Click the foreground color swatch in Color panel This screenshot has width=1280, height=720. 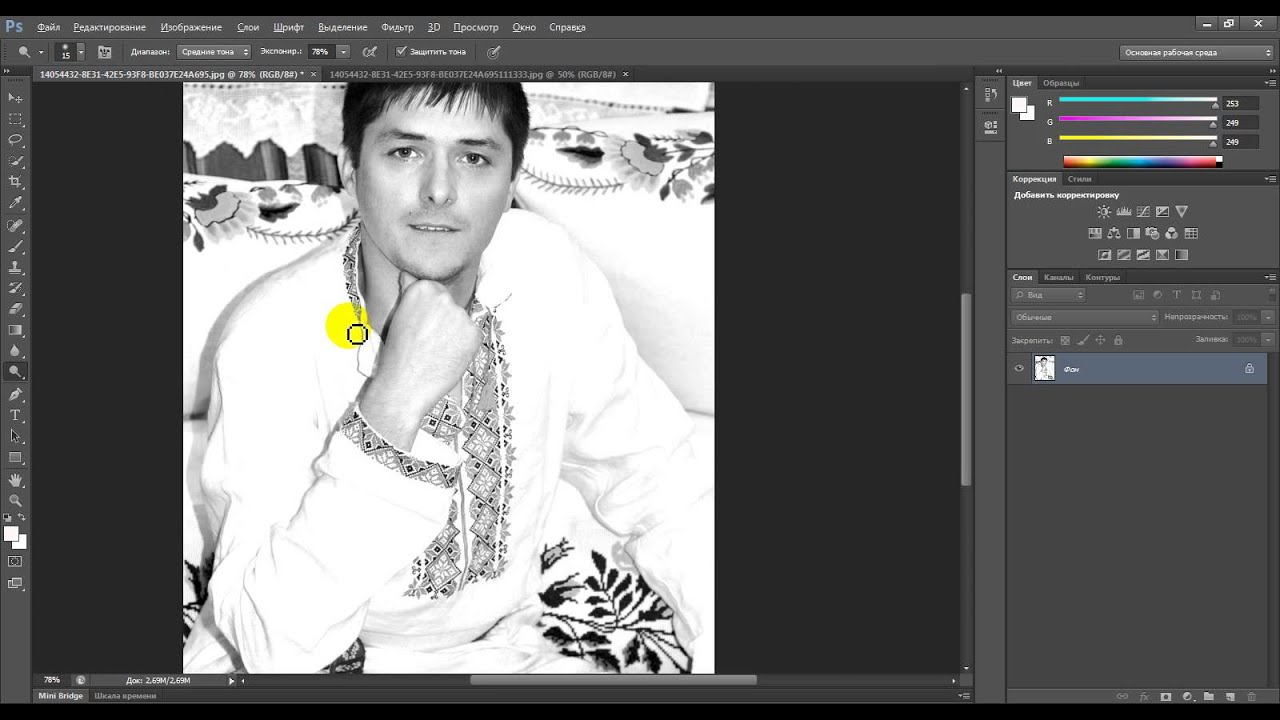coord(1019,104)
